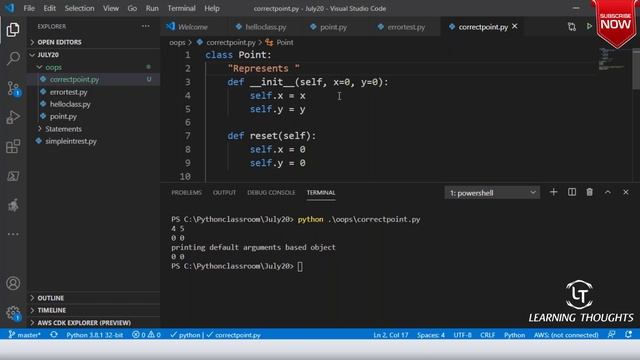The height and width of the screenshot is (360, 640).
Task: Click the synchronize changes icon in status bar
Action: [54, 335]
